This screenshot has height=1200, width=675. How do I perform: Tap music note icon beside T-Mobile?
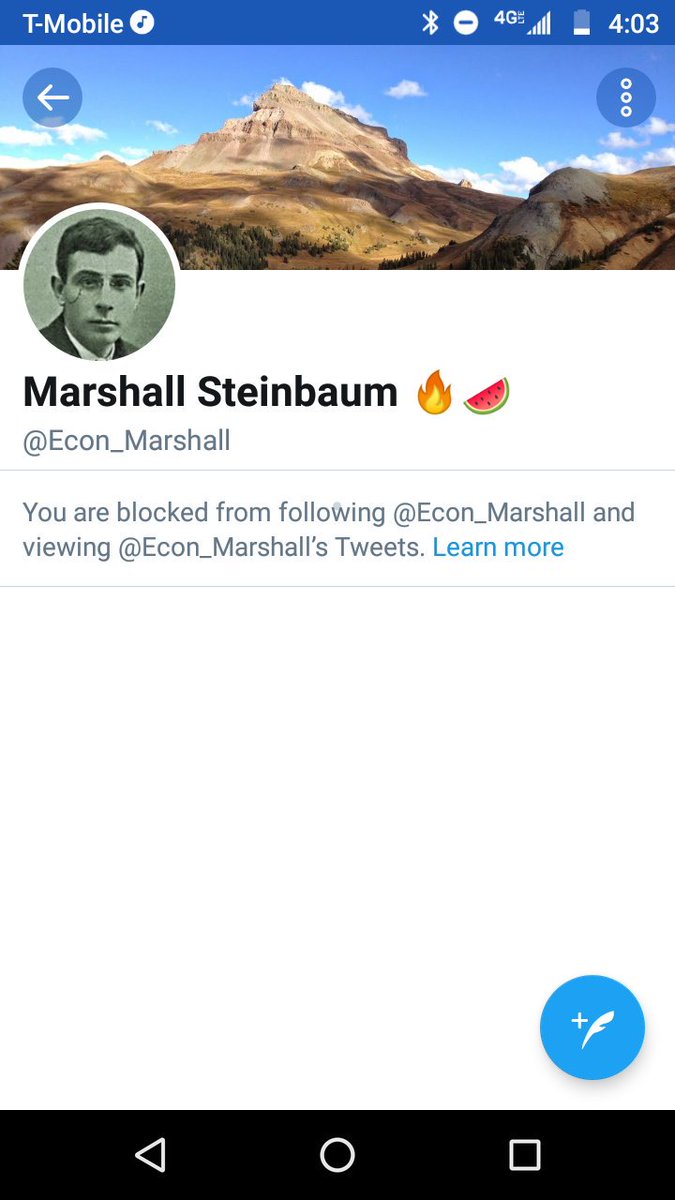point(143,22)
